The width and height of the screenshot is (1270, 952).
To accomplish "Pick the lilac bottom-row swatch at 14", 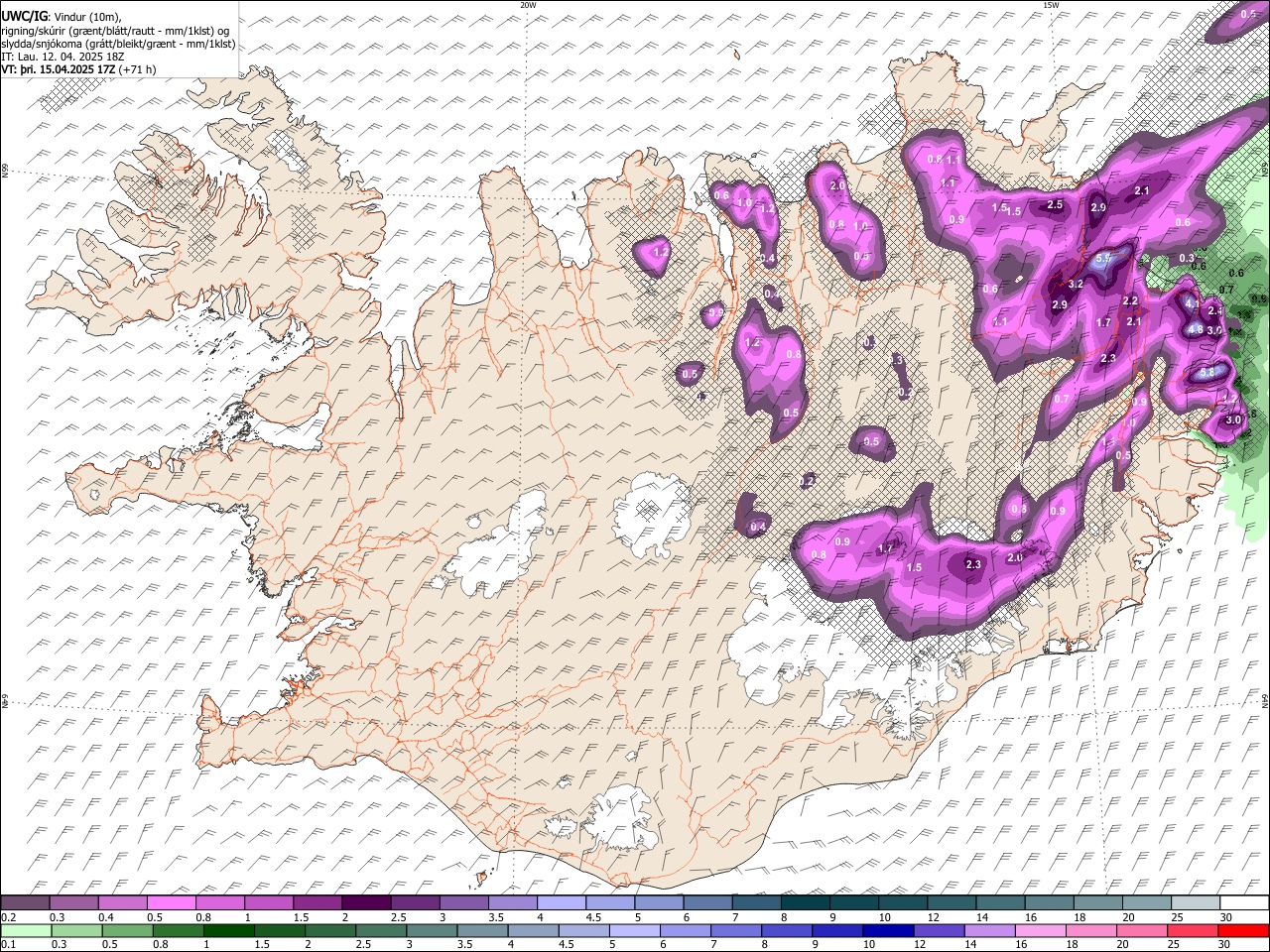I will [x=989, y=930].
